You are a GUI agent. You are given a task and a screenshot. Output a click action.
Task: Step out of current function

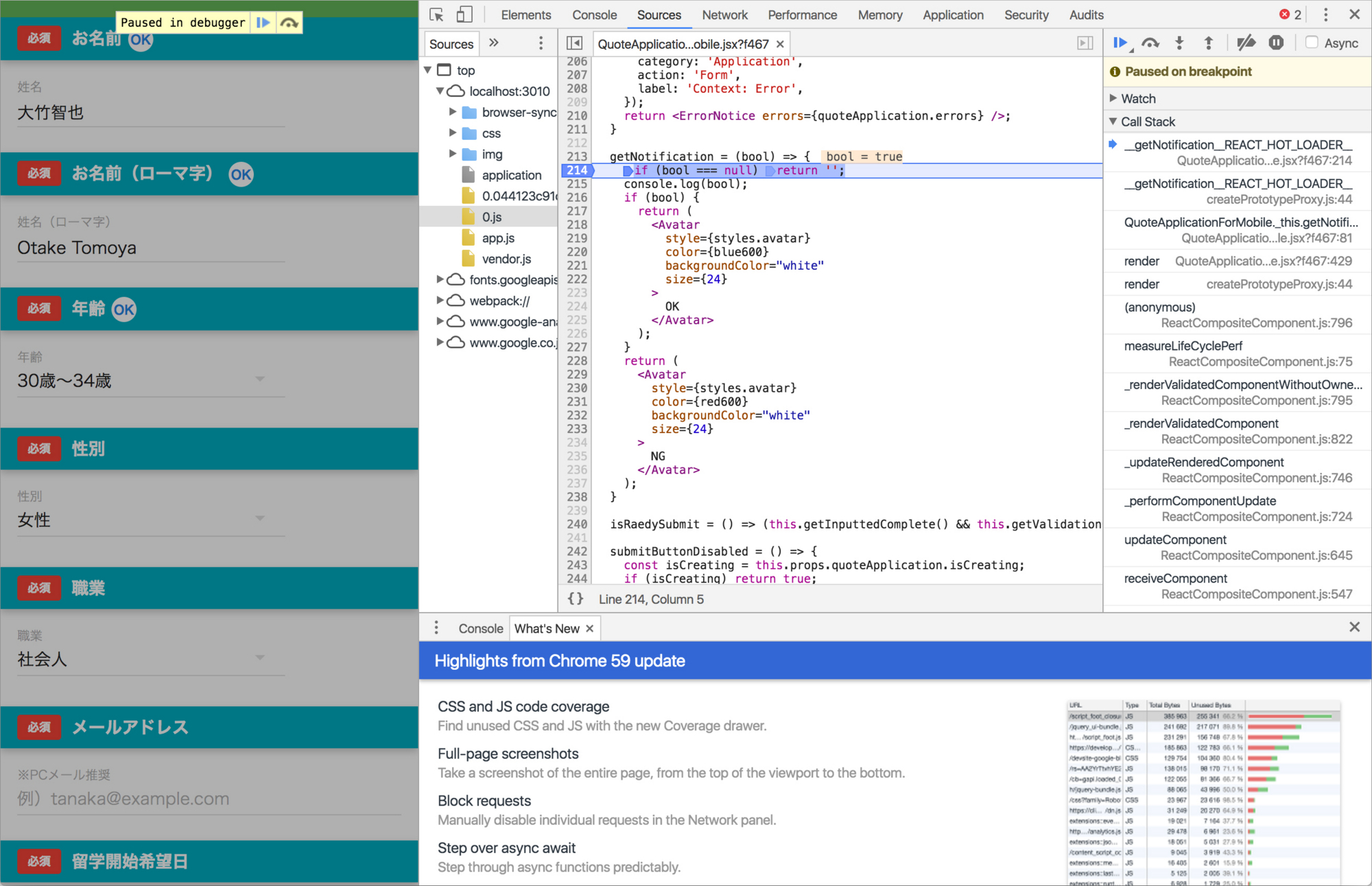click(x=1209, y=43)
